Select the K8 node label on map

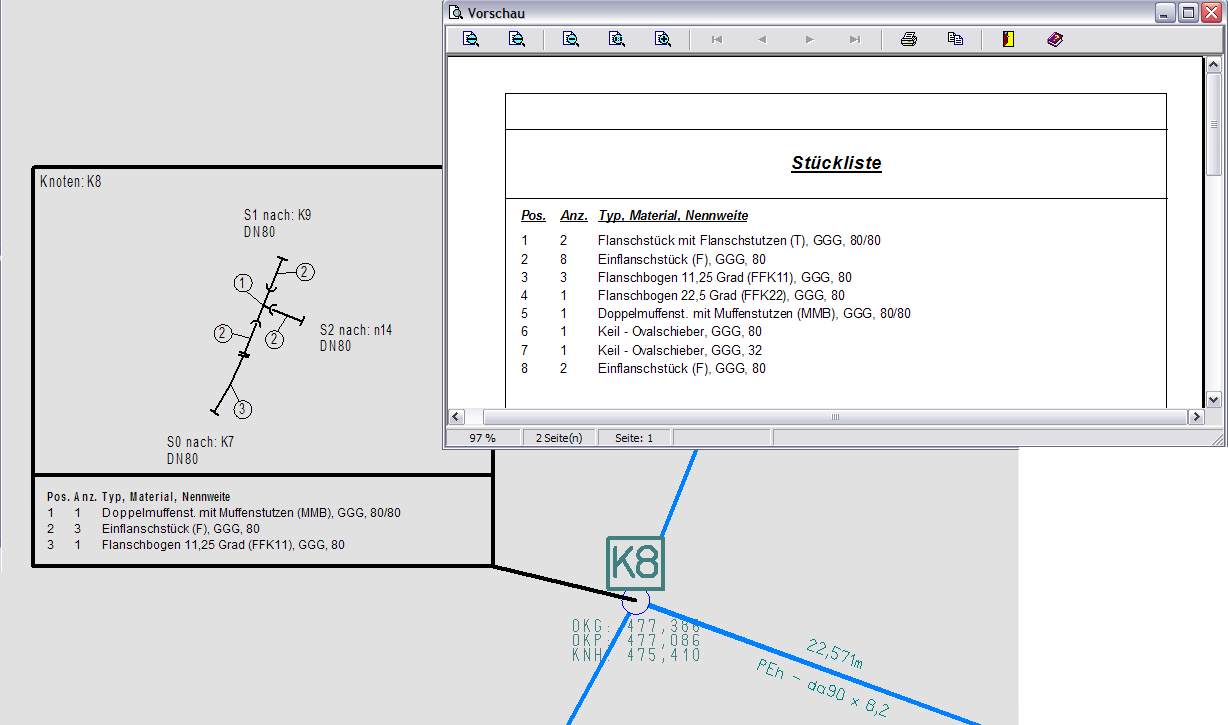coord(635,564)
